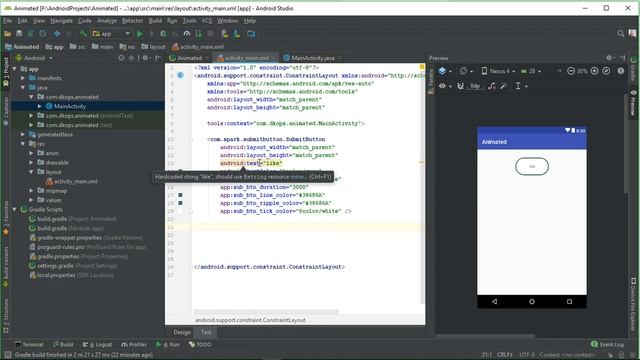Click the editor horizontal scrollbar
This screenshot has height=360, width=640.
click(266, 311)
